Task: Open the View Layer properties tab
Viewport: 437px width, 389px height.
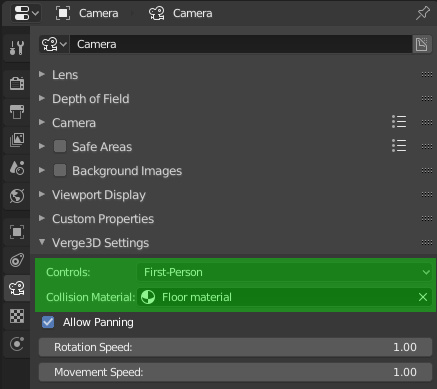Action: point(17,140)
